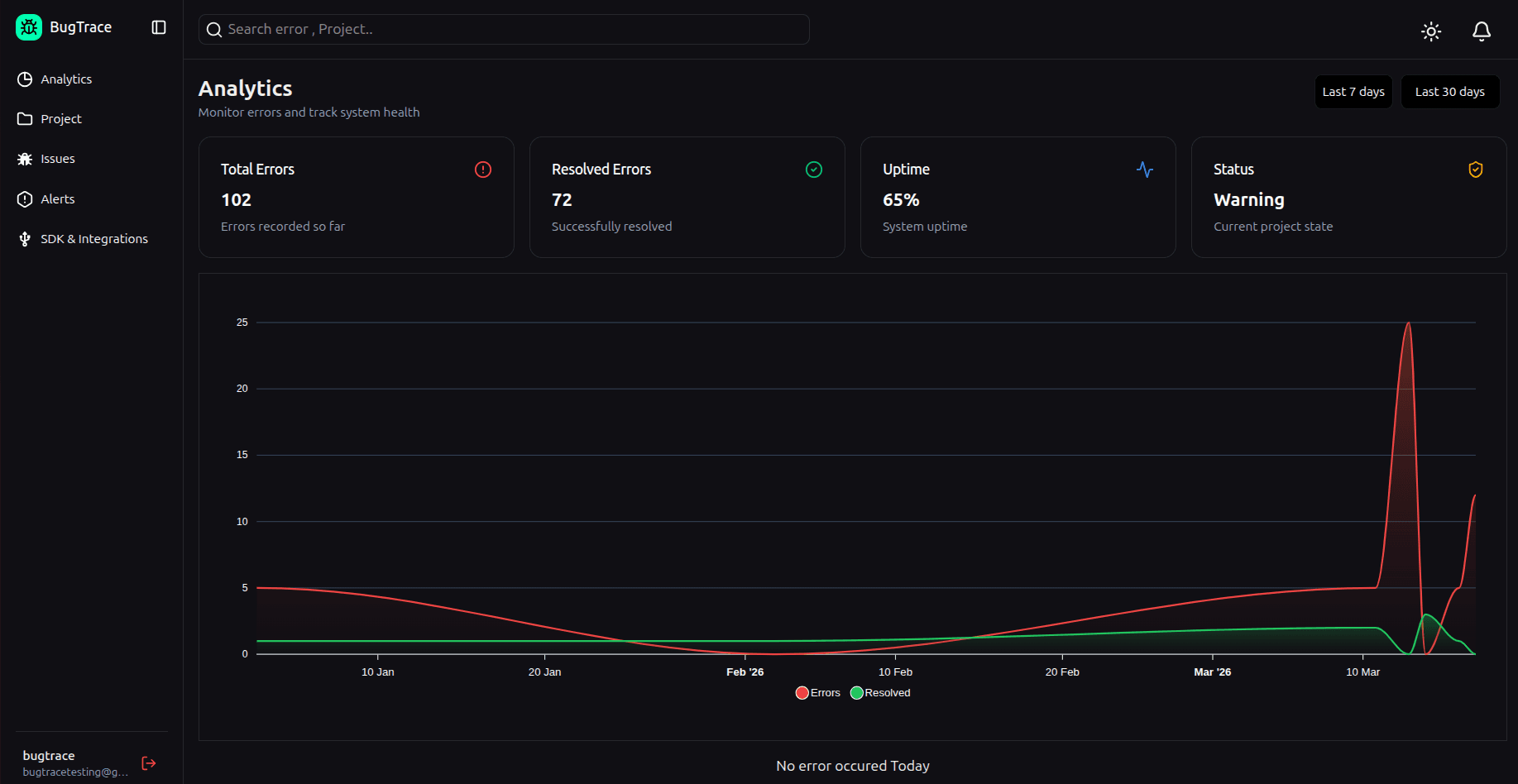
Task: Navigate to Alerts in the sidebar
Action: [x=58, y=199]
